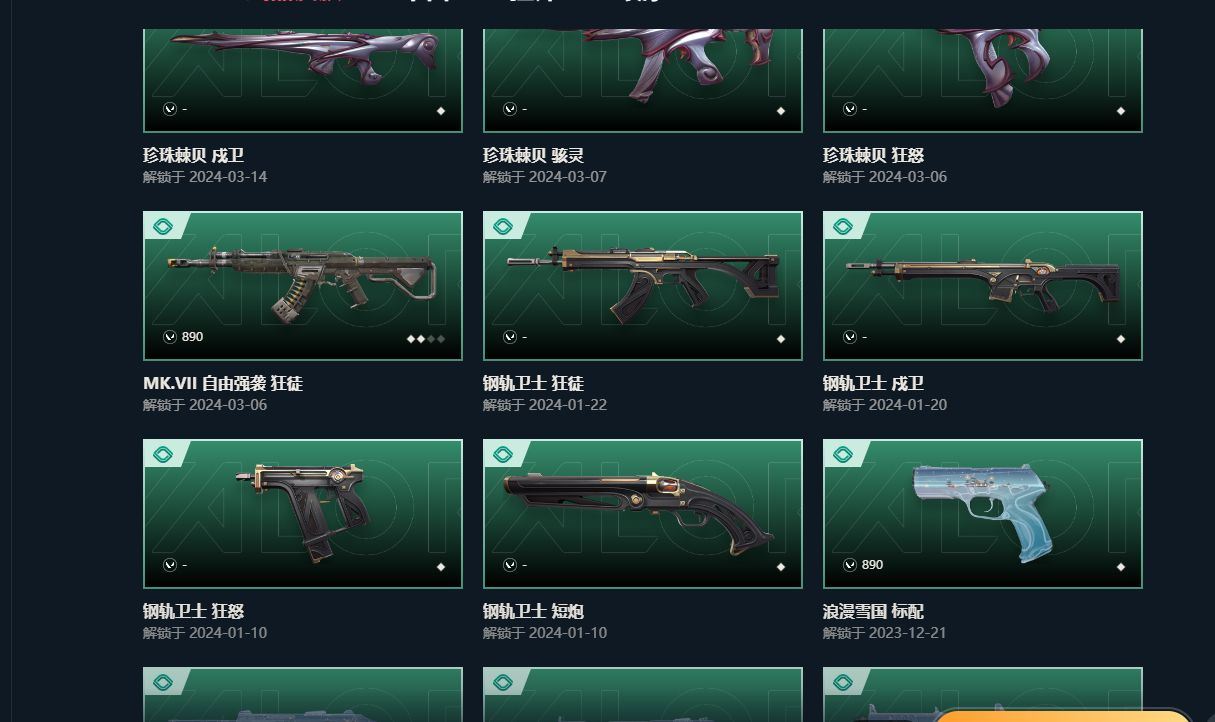The image size is (1215, 722).
Task: Click the upgrade level diamonds on MK.VII card
Action: click(x=426, y=339)
